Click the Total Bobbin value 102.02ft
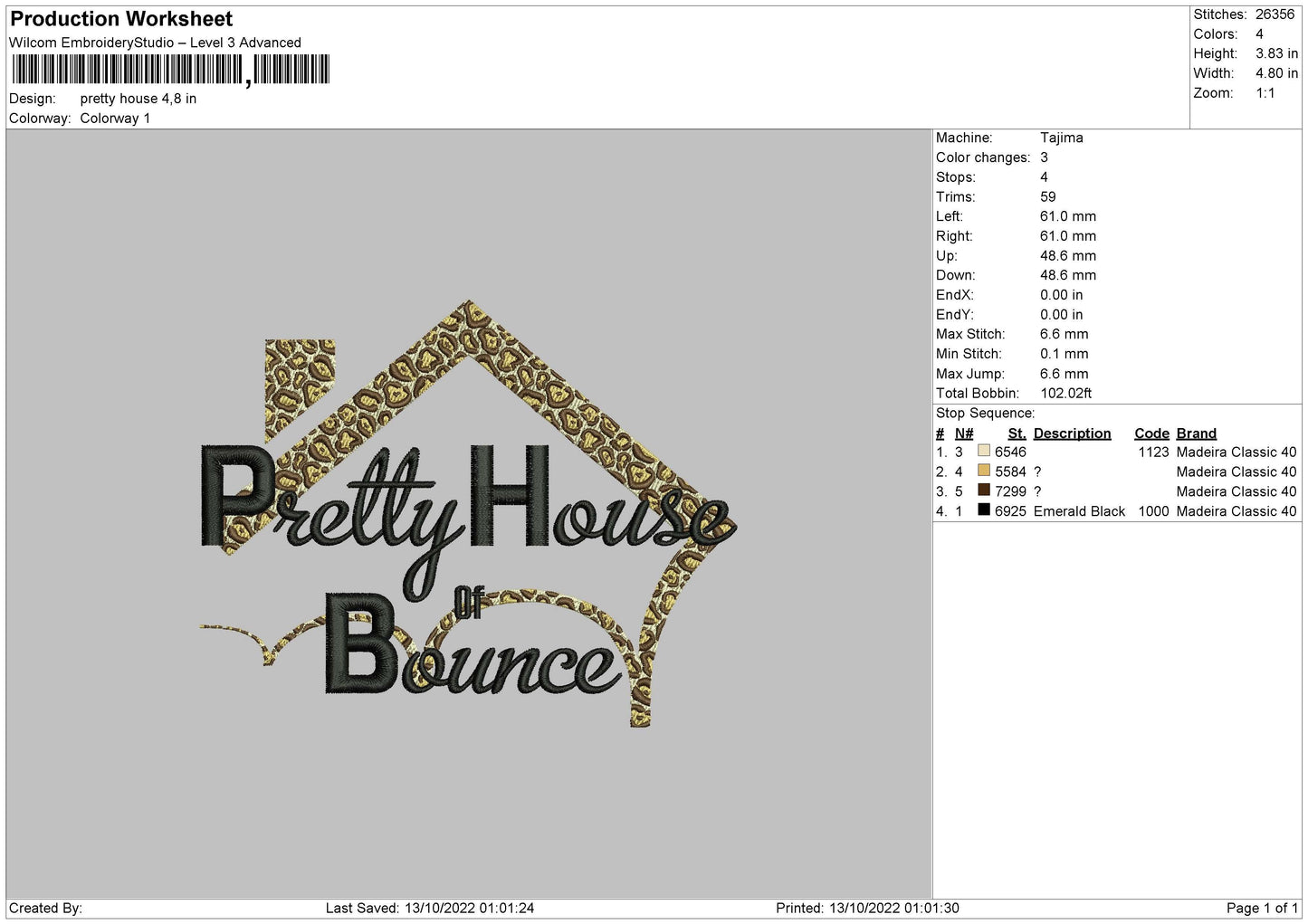Image resolution: width=1308 pixels, height=924 pixels. click(1065, 394)
